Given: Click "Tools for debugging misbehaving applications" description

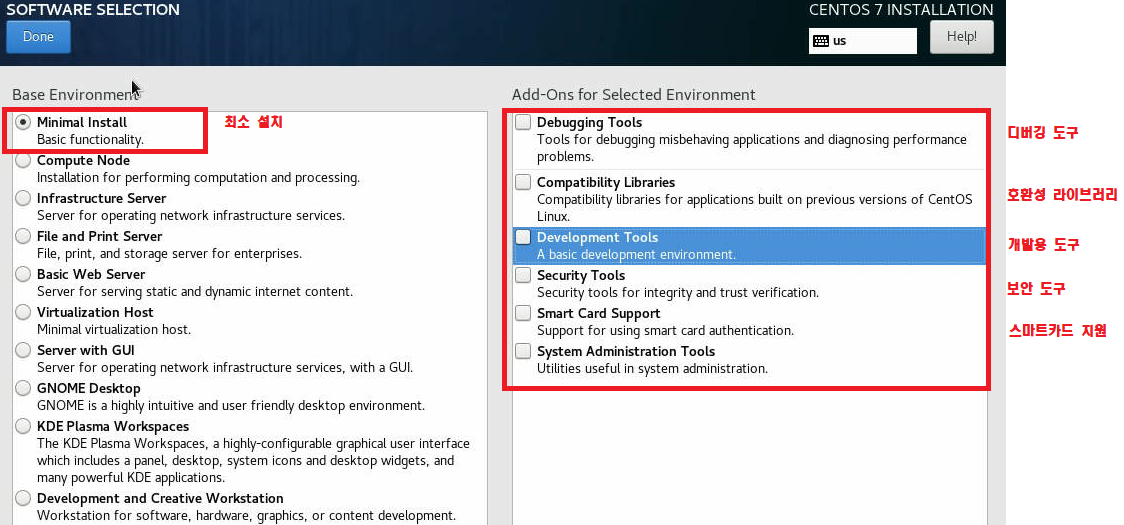Looking at the screenshot, I should [x=752, y=148].
